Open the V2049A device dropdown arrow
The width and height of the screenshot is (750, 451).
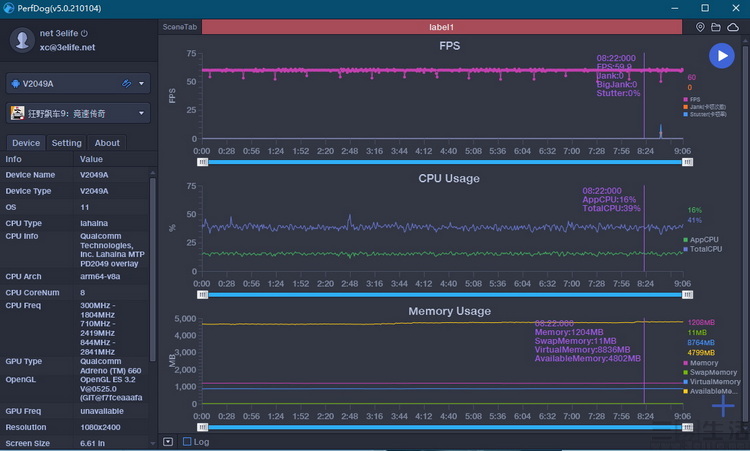(142, 84)
